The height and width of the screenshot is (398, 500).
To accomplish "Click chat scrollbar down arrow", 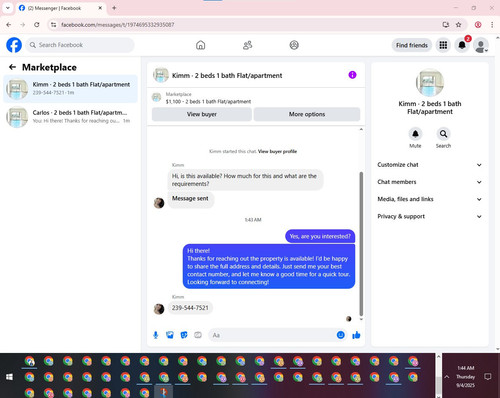I will 361,319.
